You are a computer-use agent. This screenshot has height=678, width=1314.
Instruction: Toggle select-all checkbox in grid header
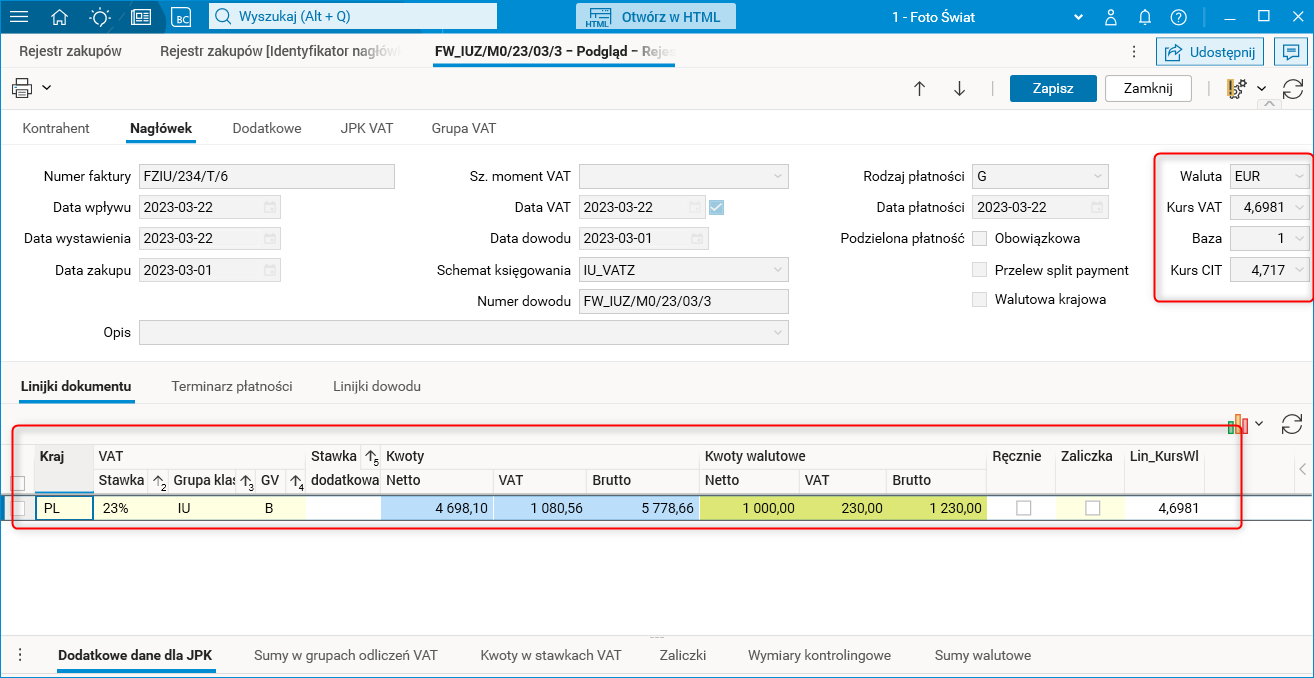tap(18, 483)
